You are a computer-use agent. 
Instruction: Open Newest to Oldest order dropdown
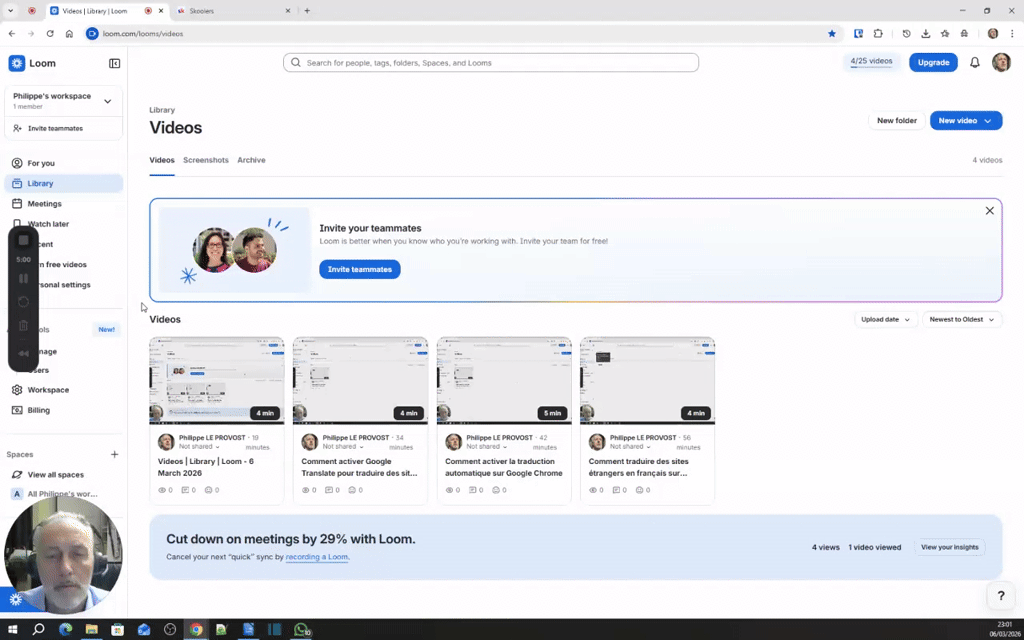click(962, 319)
